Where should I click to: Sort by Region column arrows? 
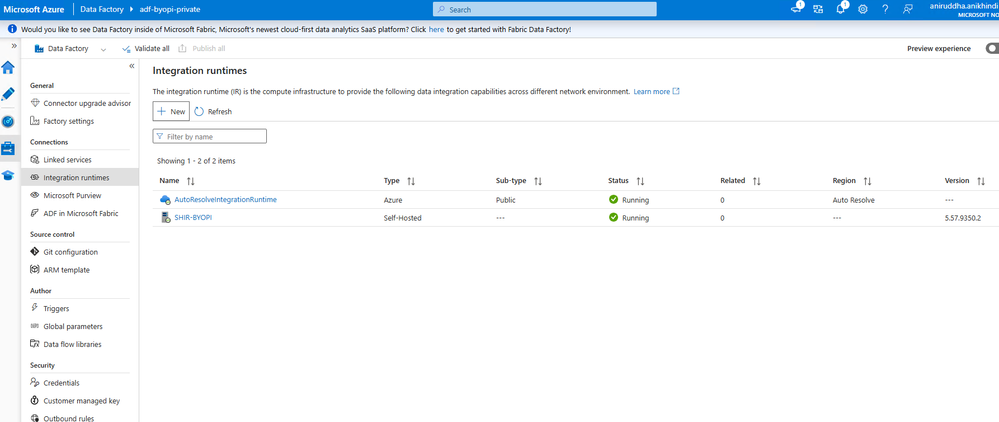point(867,181)
